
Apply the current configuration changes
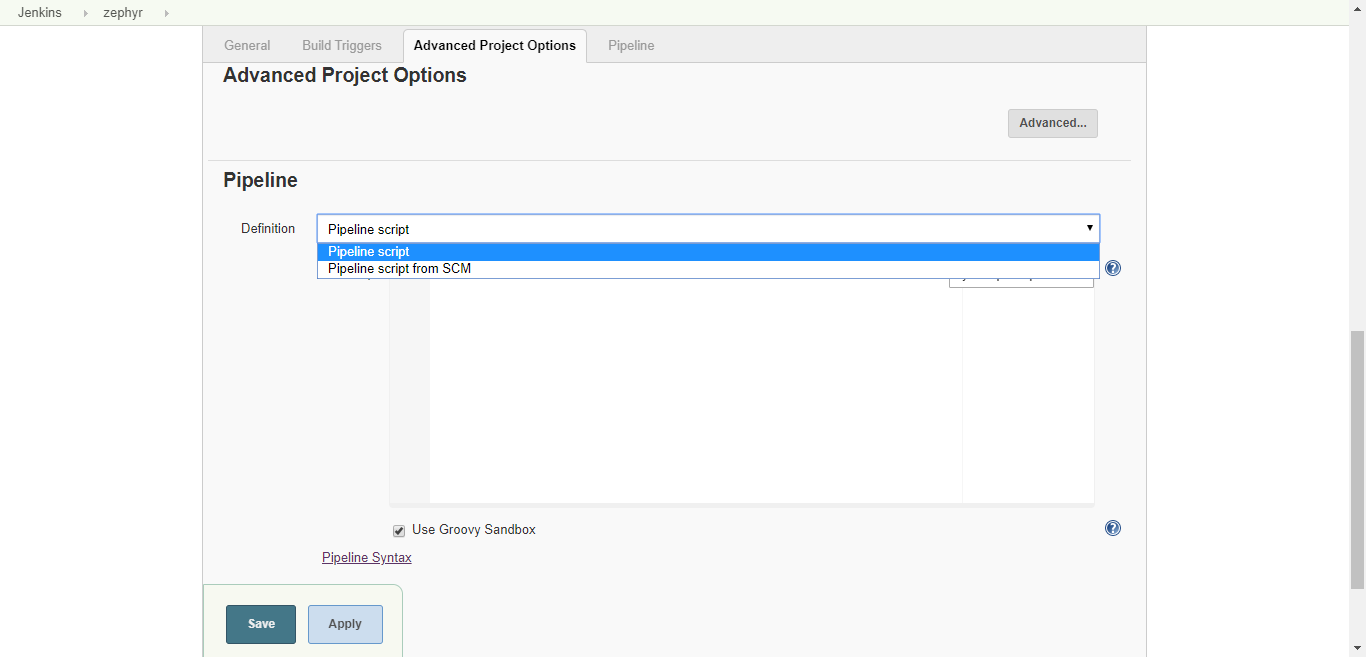tap(345, 623)
